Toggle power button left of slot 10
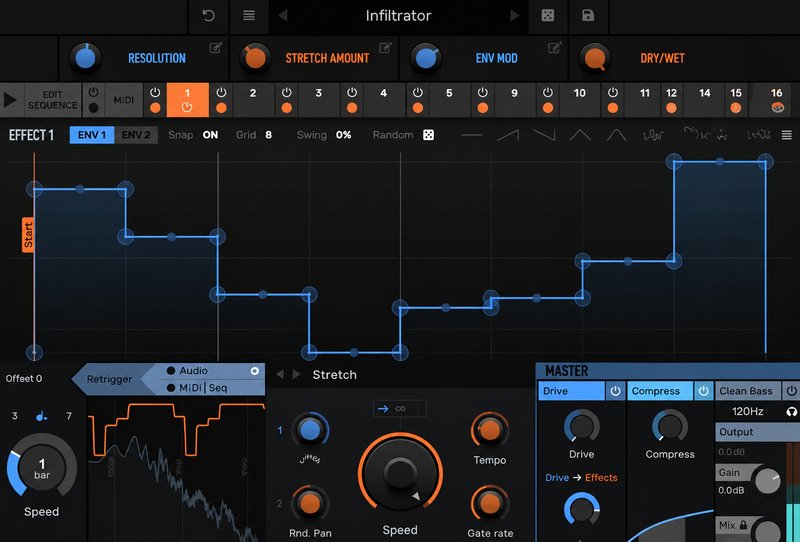The height and width of the screenshot is (542, 800). click(x=547, y=93)
